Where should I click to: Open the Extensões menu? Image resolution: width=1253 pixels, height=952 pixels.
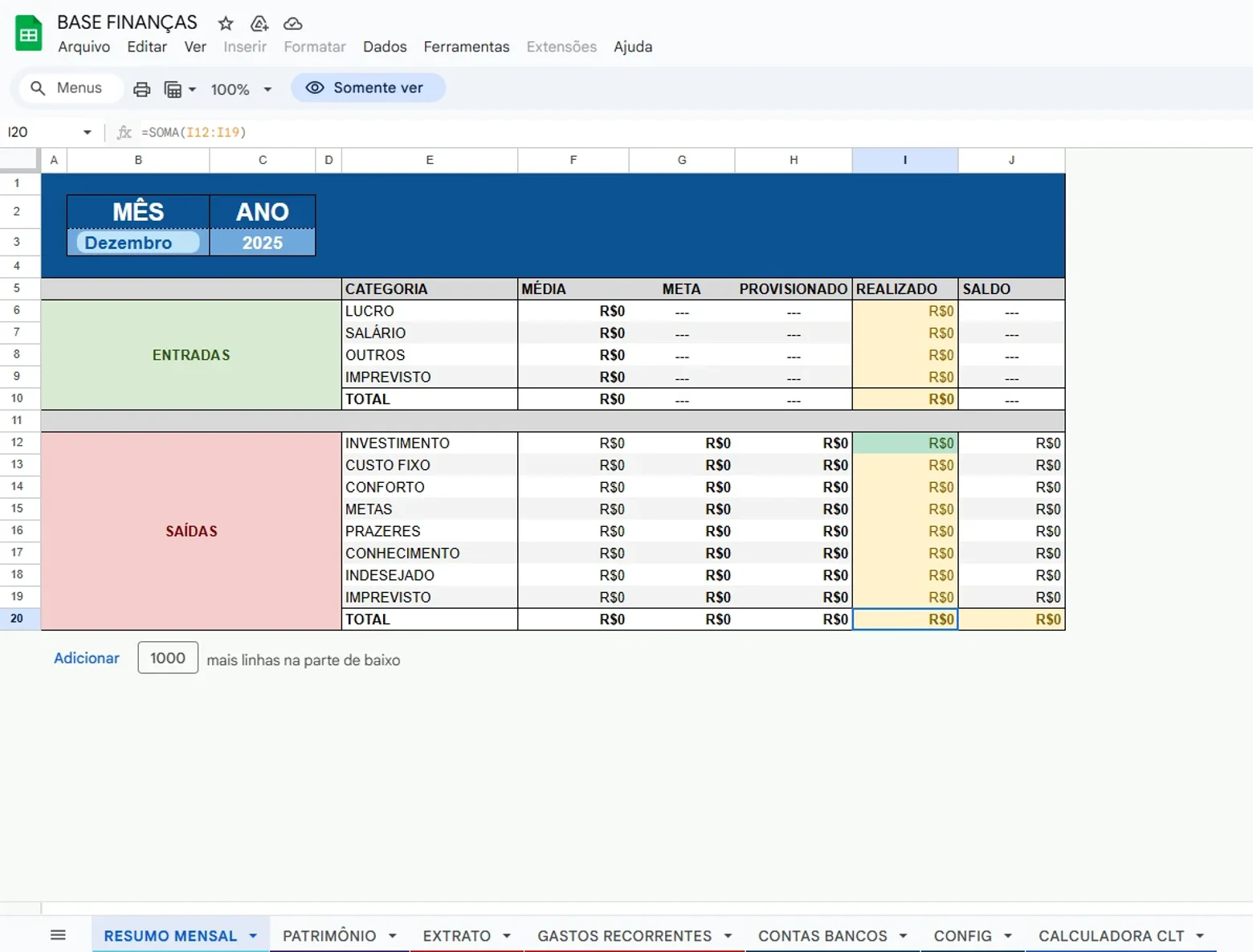(561, 47)
